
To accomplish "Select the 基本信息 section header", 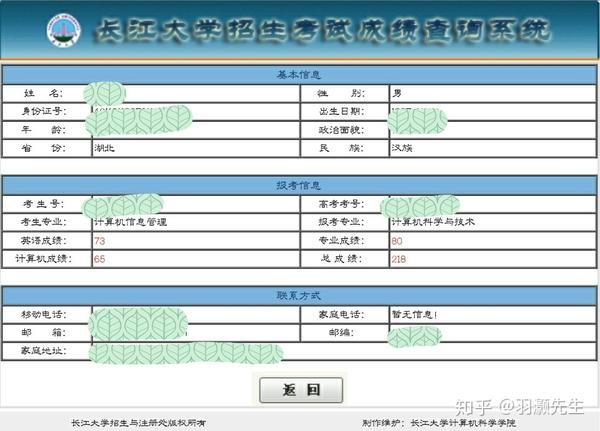I will coord(299,75).
